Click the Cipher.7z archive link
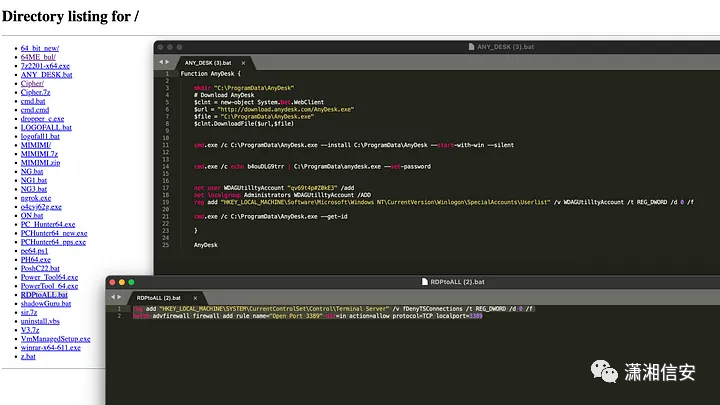Screen dimensions: 720x405 click(x=35, y=92)
